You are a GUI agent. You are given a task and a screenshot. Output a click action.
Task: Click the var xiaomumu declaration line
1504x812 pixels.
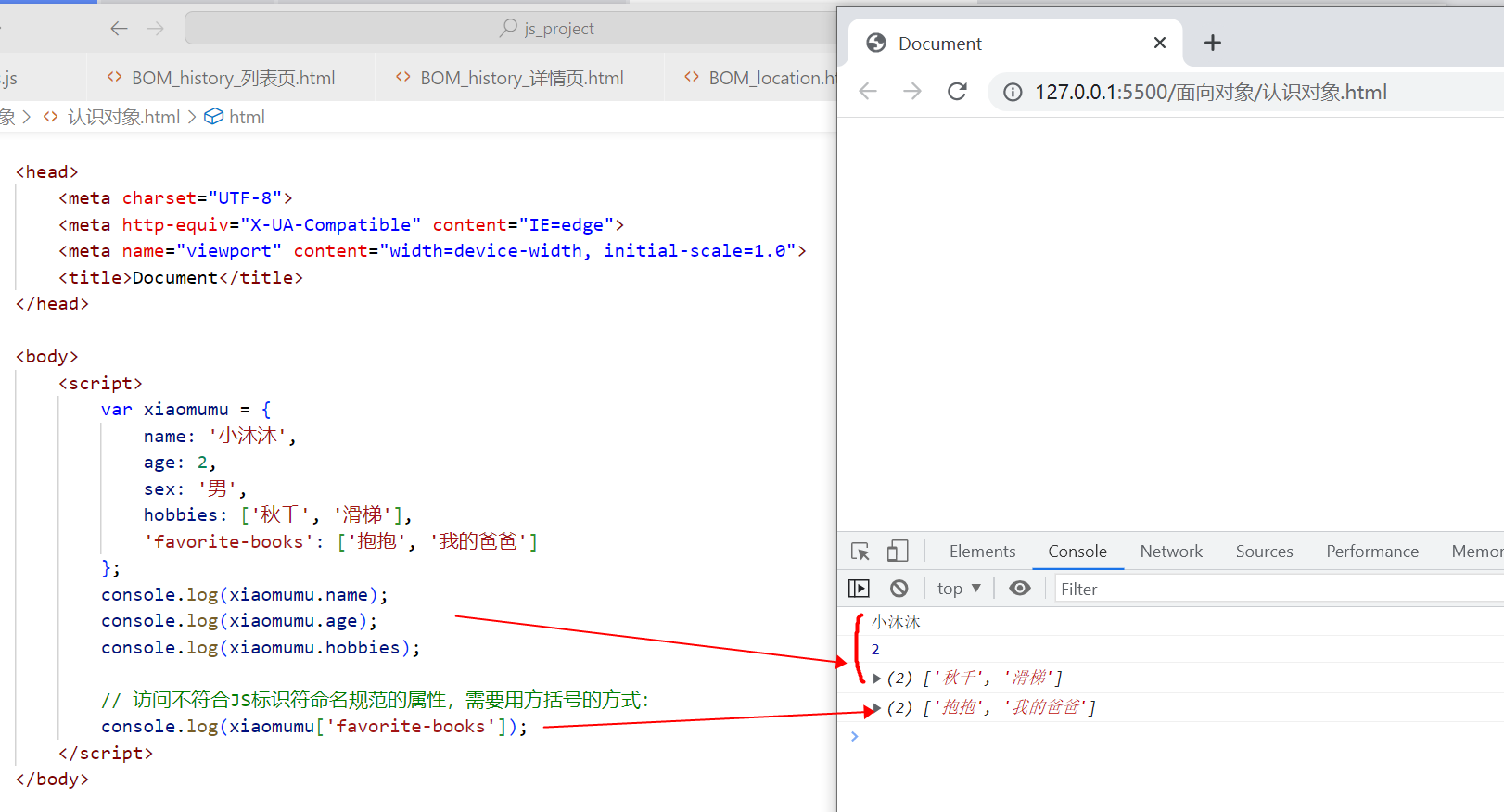(186, 409)
